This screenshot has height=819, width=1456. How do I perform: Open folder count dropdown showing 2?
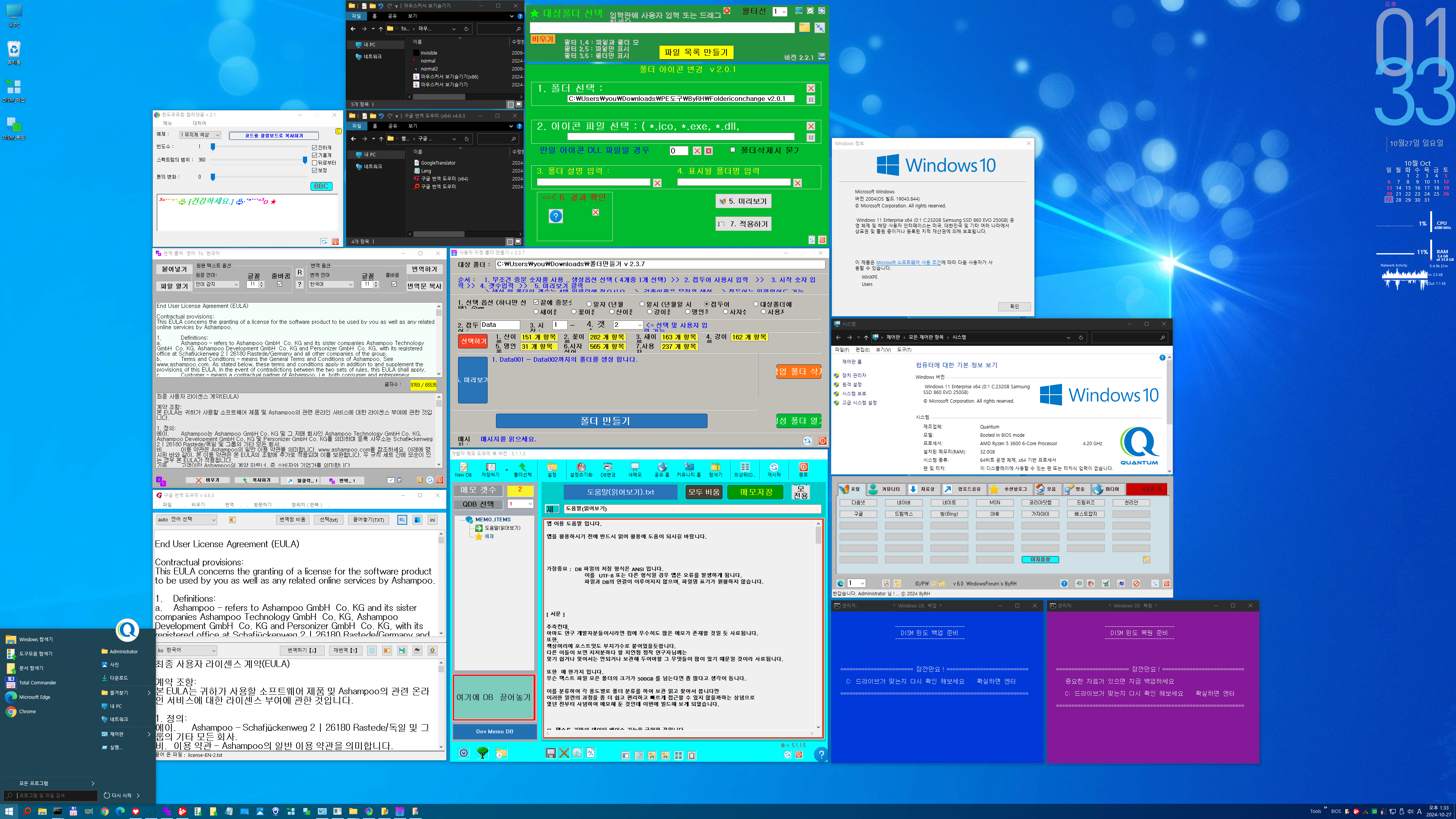tap(628, 325)
